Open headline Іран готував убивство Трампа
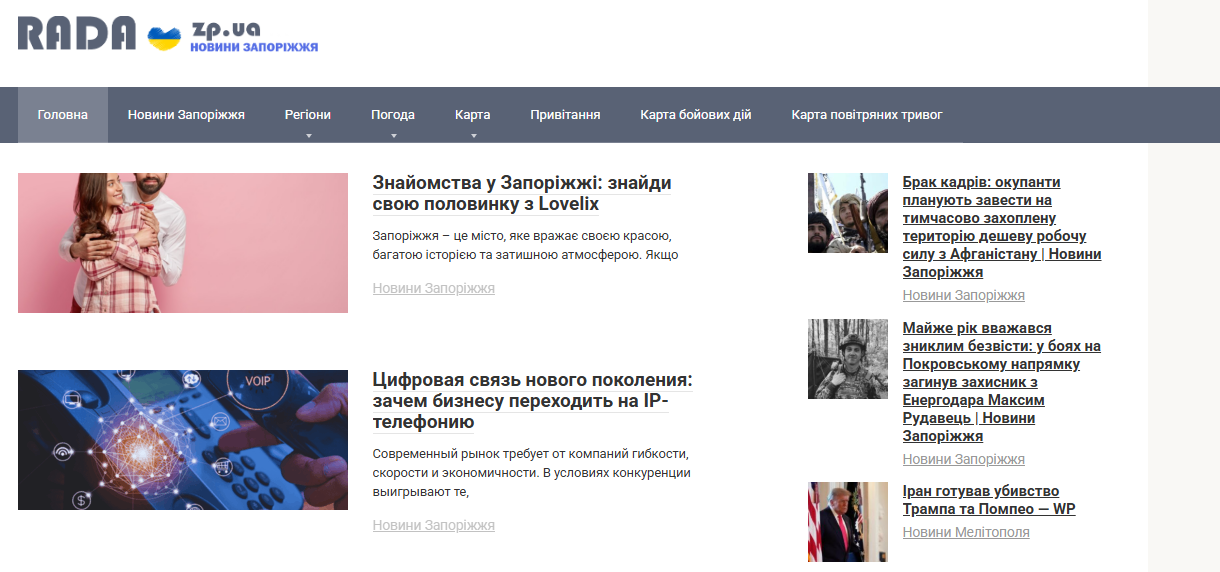Viewport: 1220px width, 572px height. (x=989, y=500)
